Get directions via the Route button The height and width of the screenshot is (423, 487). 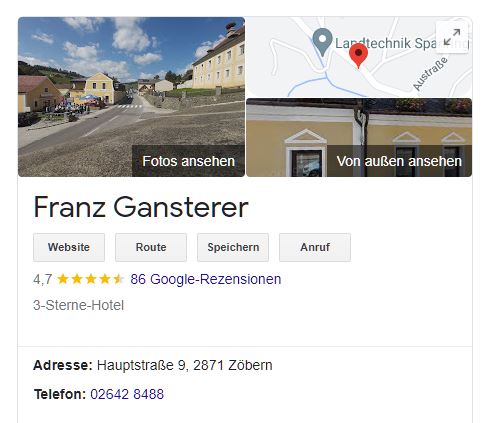click(151, 247)
